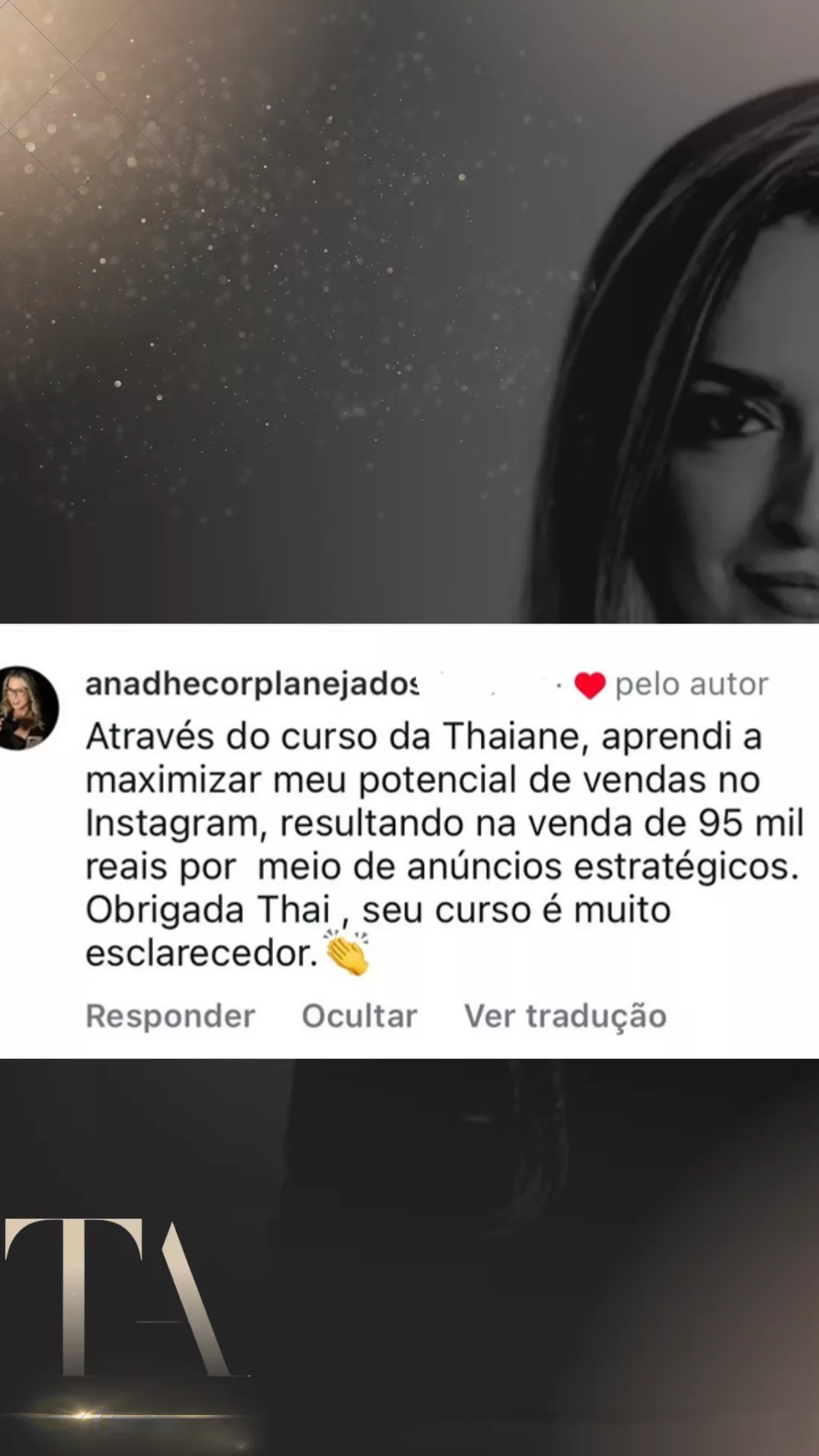The image size is (819, 1456).
Task: Tap the word 'esclarecedor' in comment
Action: pyautogui.click(x=202, y=953)
